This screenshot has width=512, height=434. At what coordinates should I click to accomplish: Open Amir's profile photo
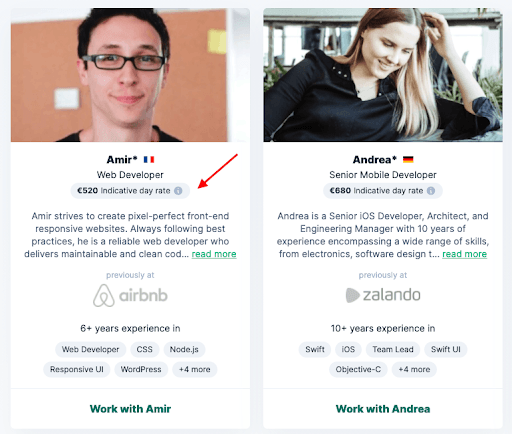click(130, 75)
